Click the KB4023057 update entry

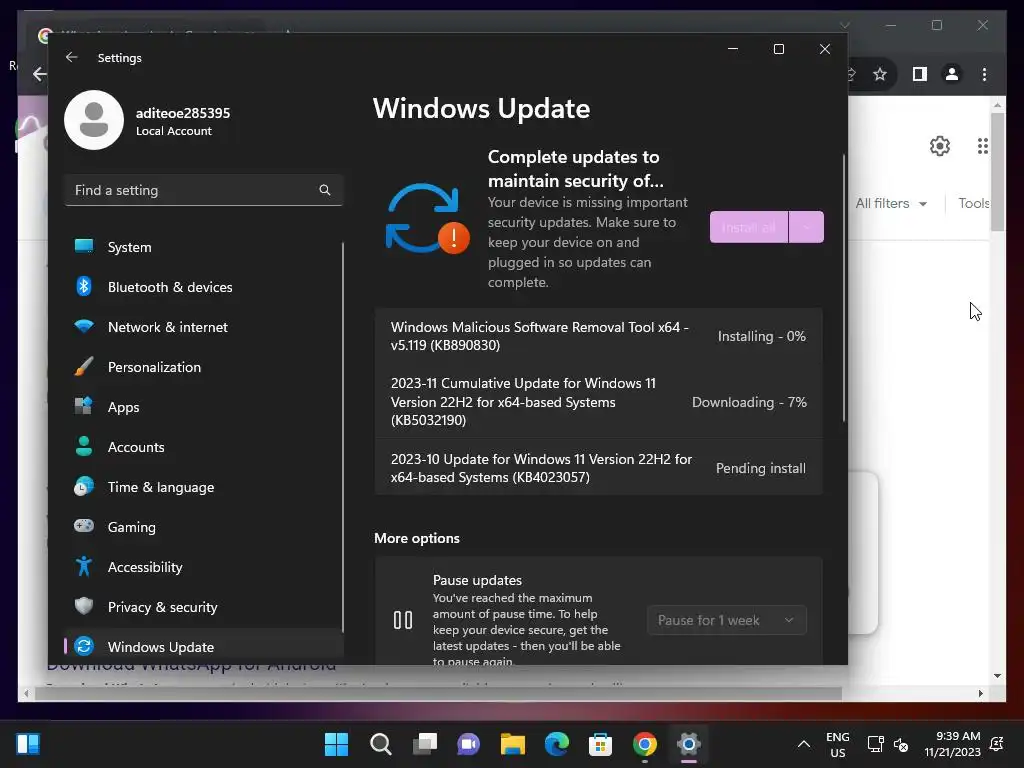(598, 468)
